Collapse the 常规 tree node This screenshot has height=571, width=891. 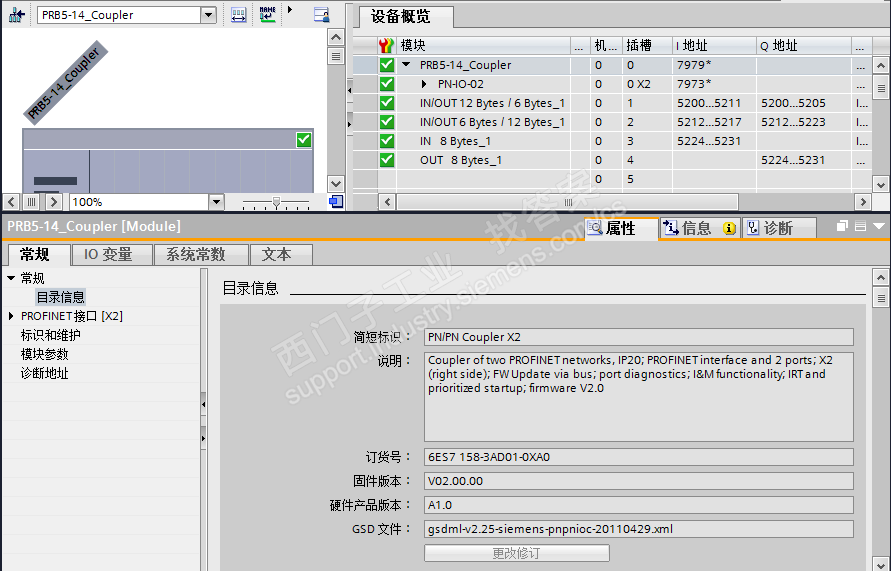click(x=11, y=278)
